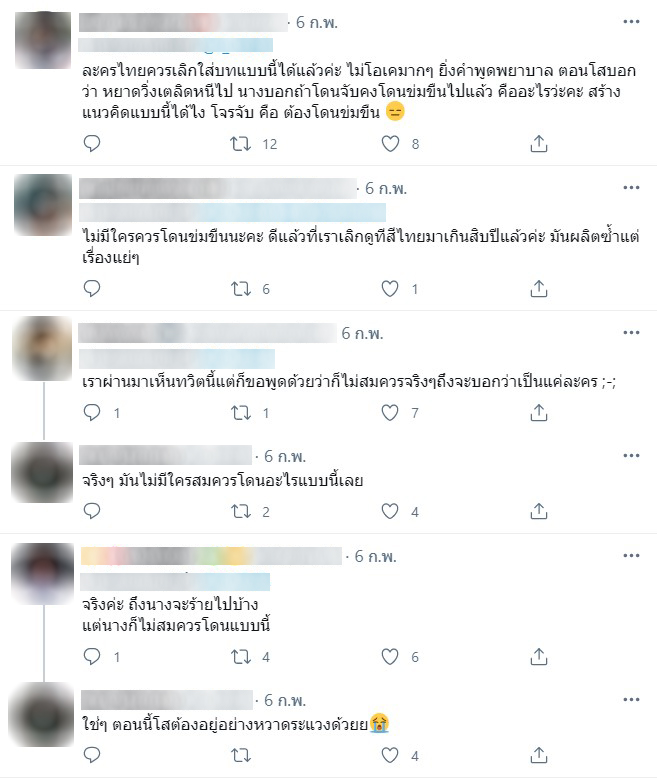
Task: Open more options on the first tweet
Action: click(631, 21)
